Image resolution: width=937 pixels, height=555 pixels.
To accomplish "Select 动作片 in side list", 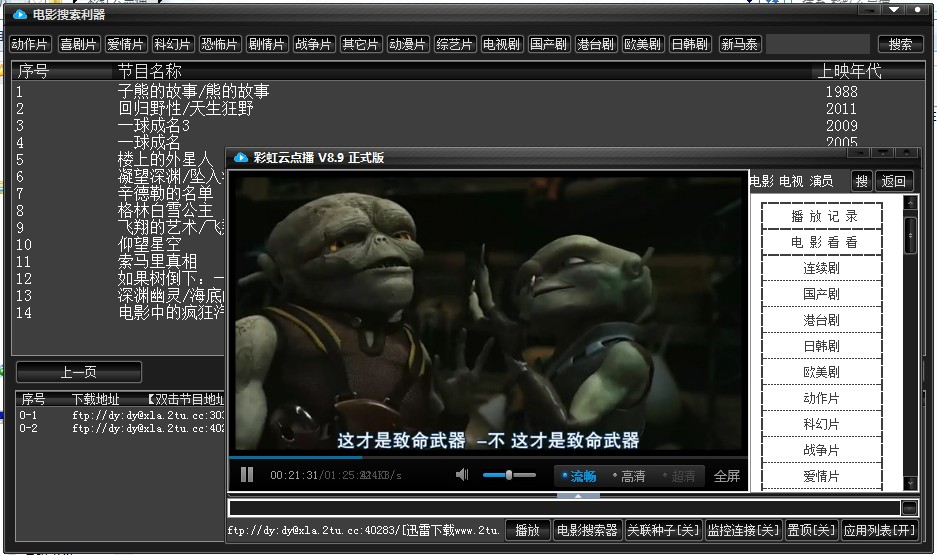I will pos(822,398).
